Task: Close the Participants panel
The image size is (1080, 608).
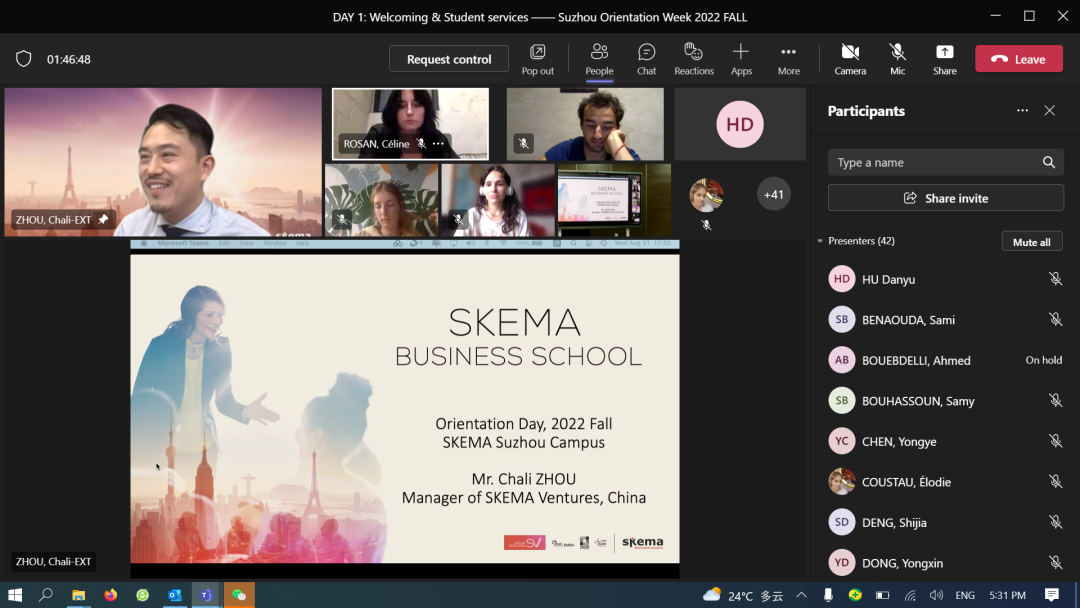Action: coord(1050,111)
